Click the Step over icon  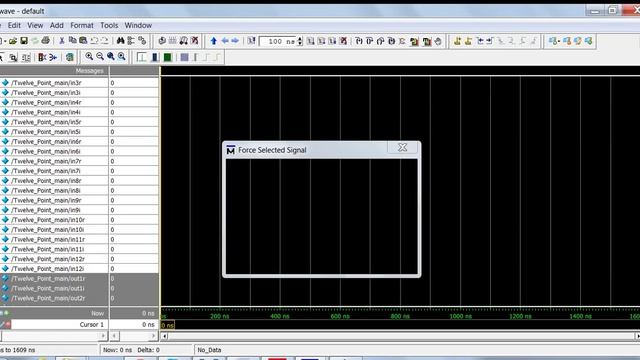pos(370,41)
